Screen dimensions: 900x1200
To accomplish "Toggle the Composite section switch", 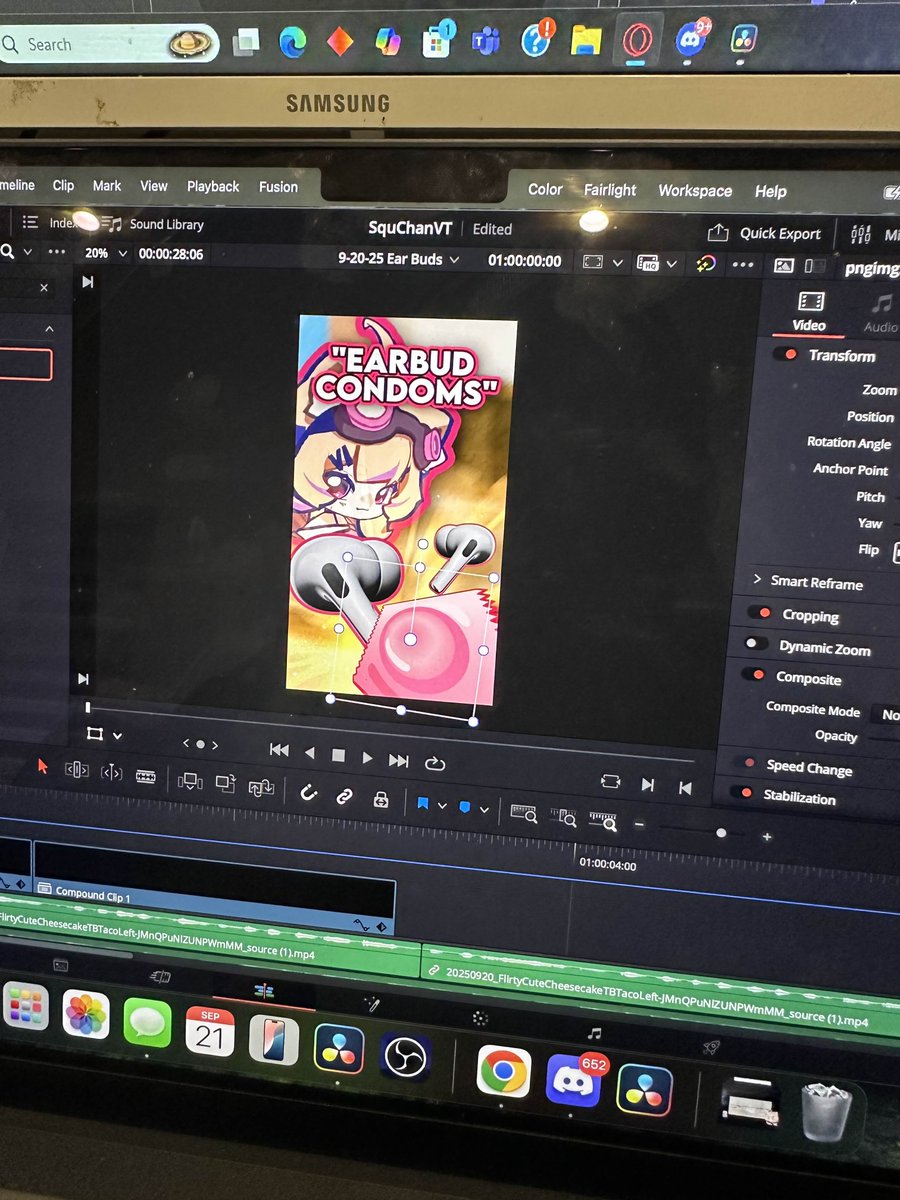I will (753, 675).
